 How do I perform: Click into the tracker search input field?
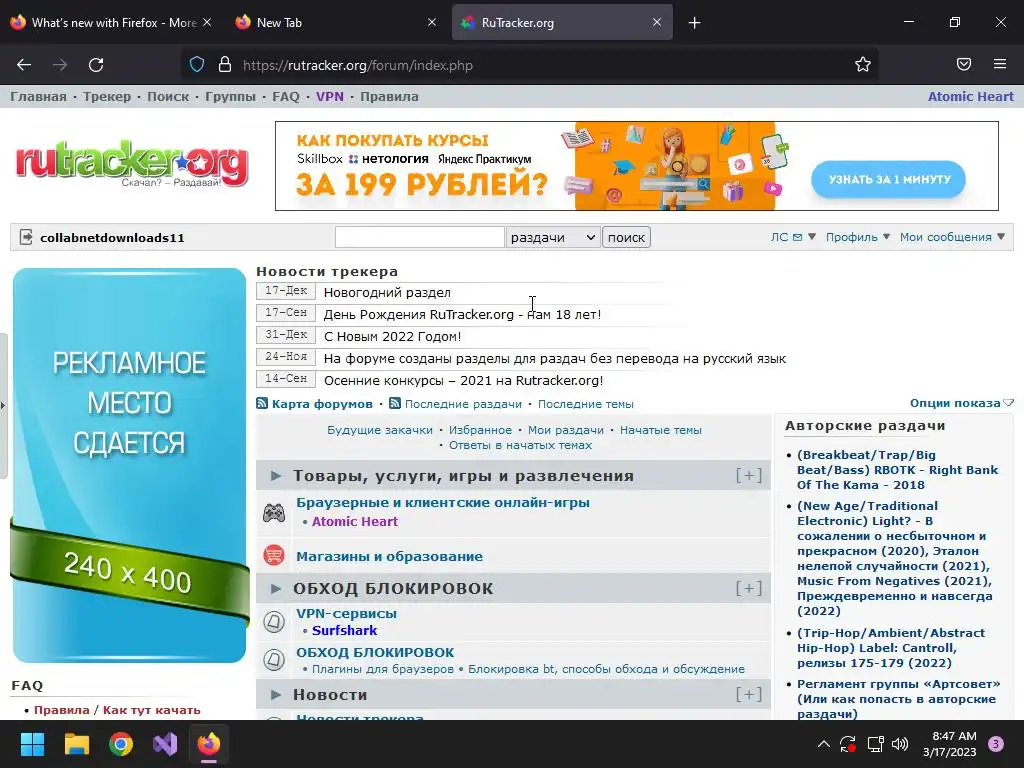pyautogui.click(x=419, y=237)
